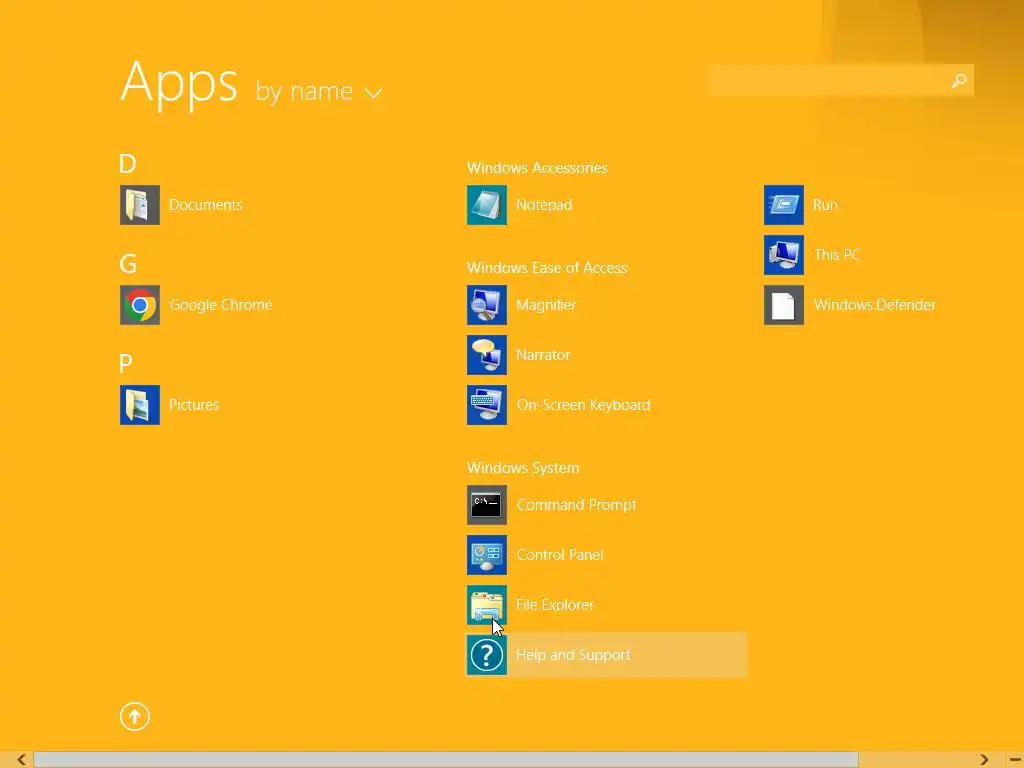Click the Help and Support question mark icon
The height and width of the screenshot is (768, 1024).
point(487,655)
